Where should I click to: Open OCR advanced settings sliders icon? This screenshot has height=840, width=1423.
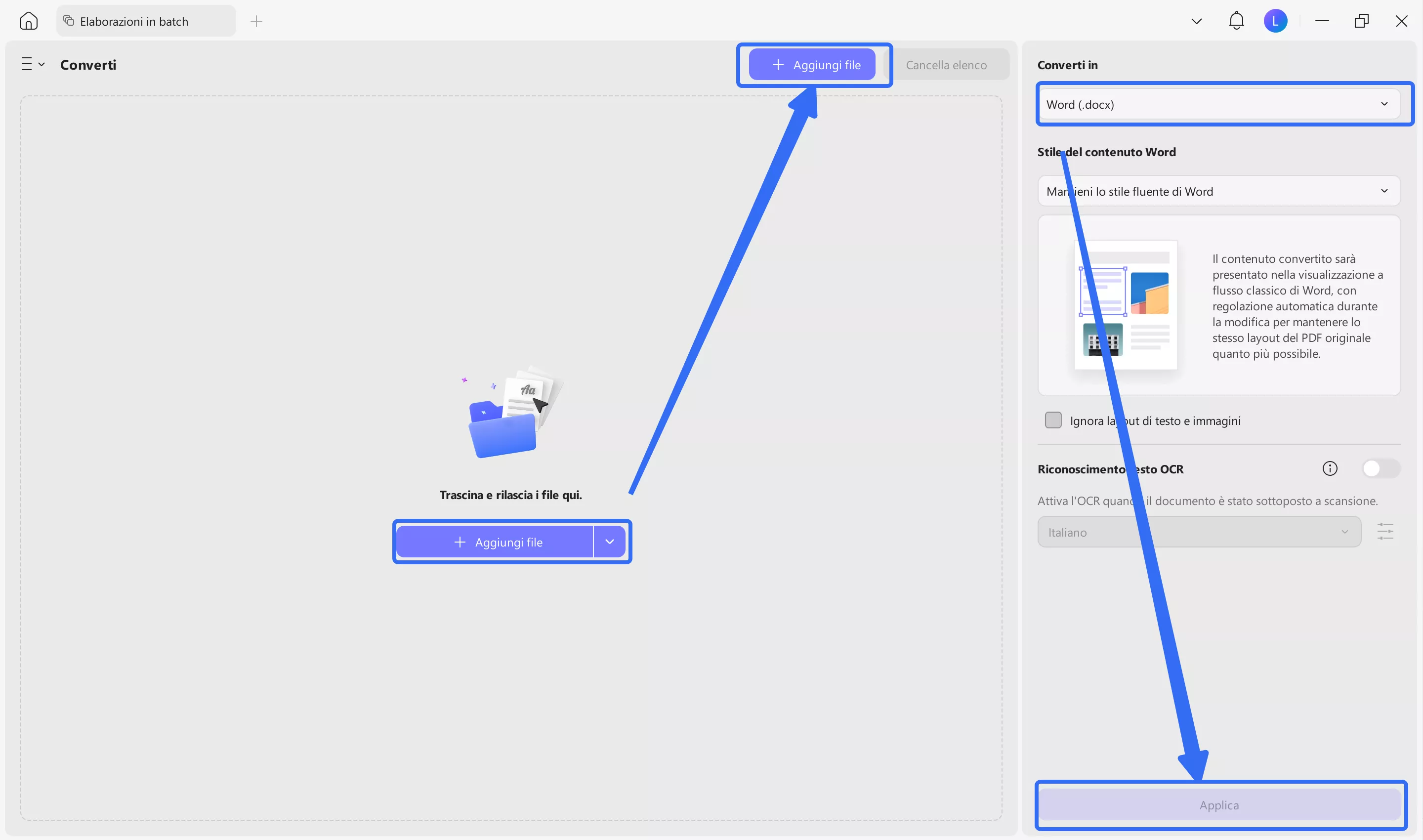[1385, 532]
